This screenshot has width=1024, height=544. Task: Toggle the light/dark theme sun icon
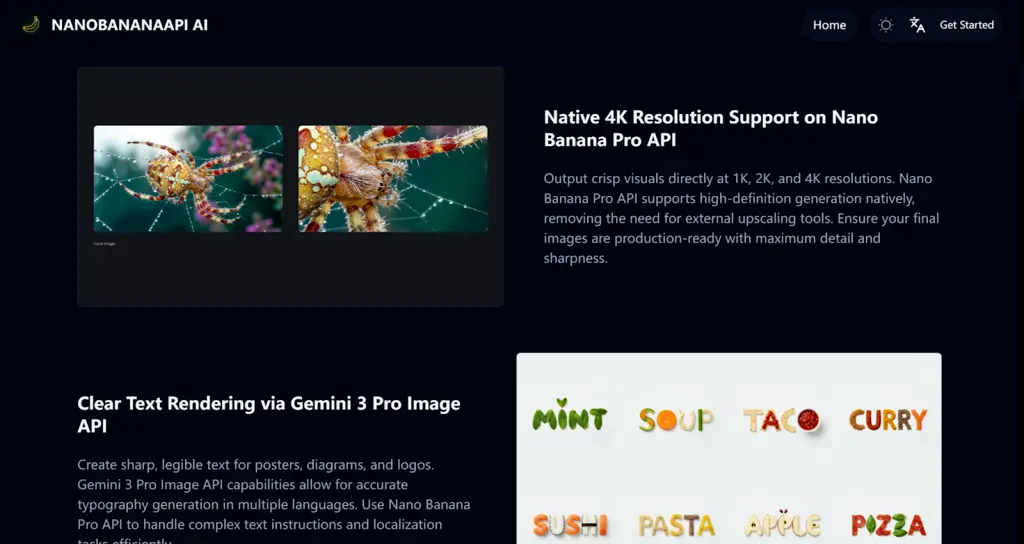coord(886,25)
